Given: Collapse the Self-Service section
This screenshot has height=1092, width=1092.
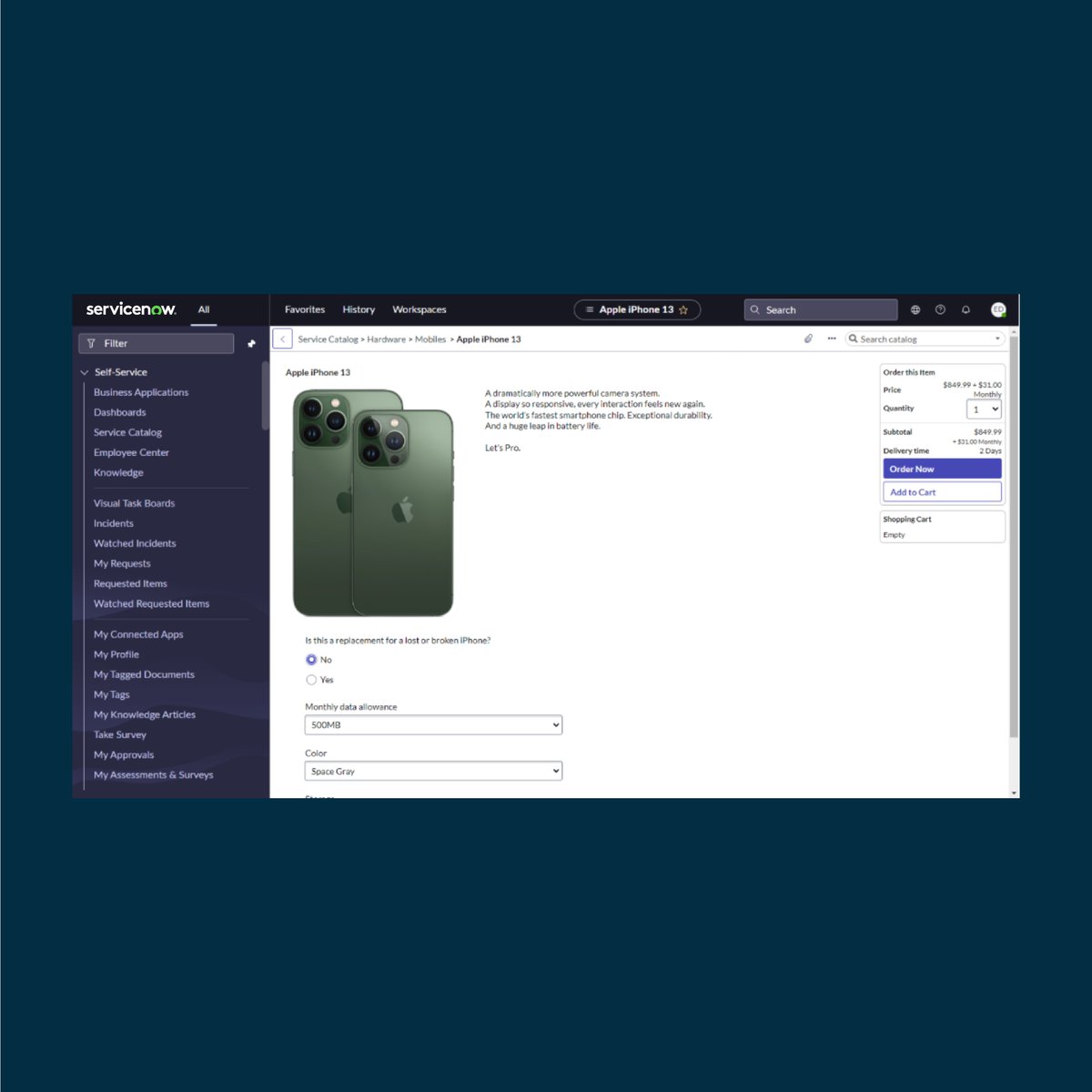Looking at the screenshot, I should pyautogui.click(x=85, y=372).
